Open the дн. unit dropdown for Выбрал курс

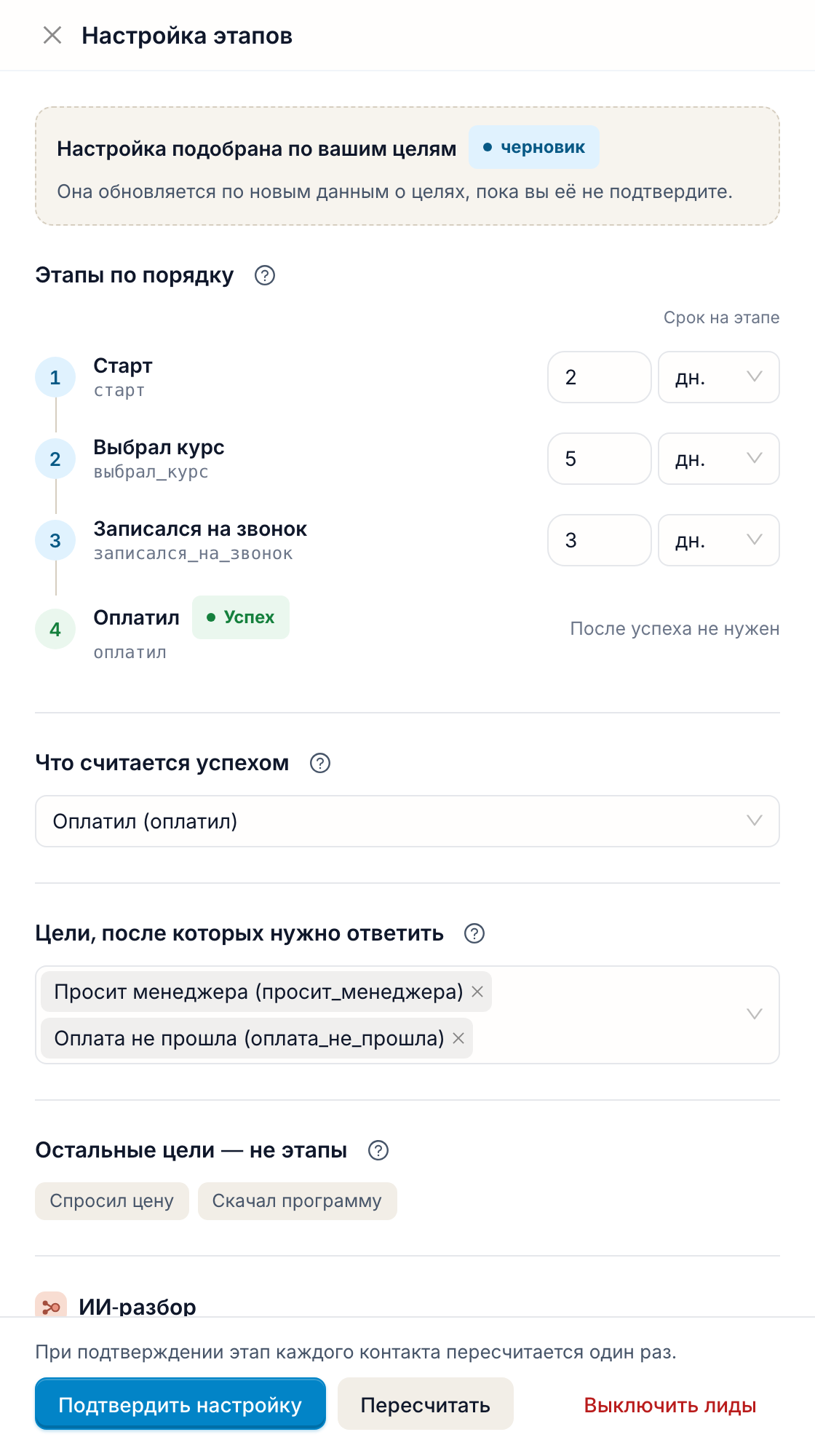click(x=719, y=459)
